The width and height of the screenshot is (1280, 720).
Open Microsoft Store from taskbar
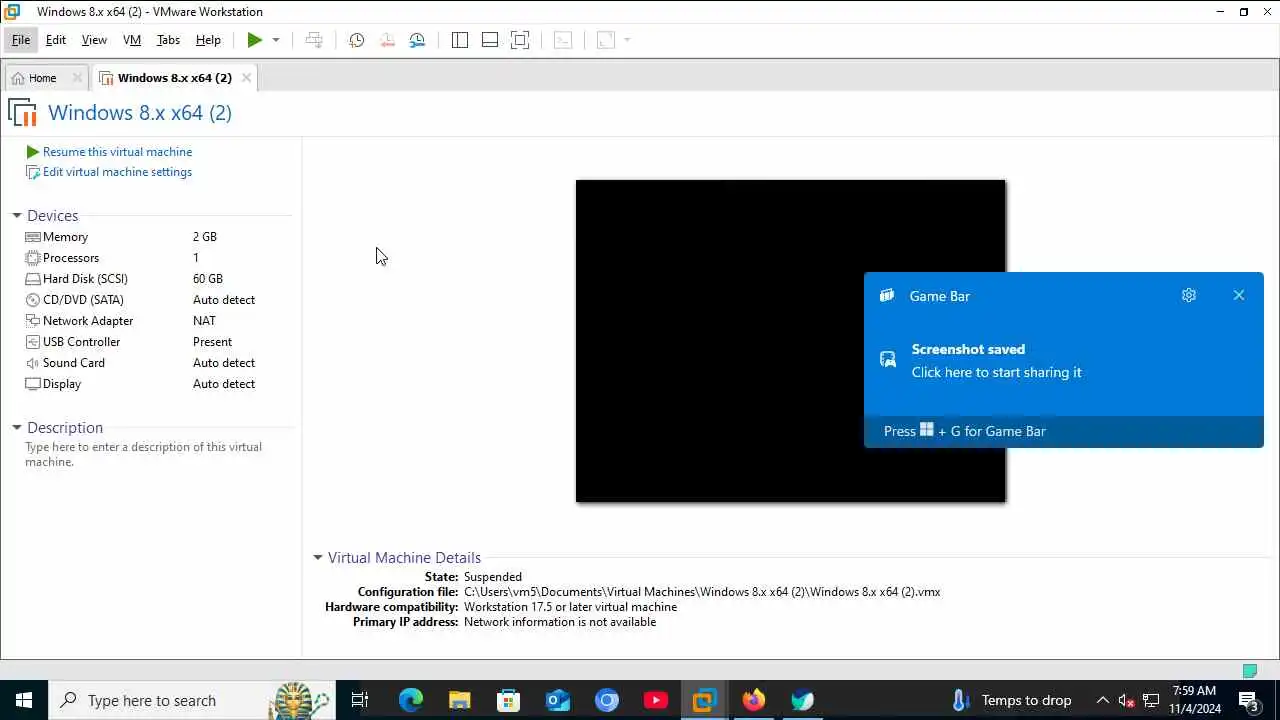click(x=509, y=700)
